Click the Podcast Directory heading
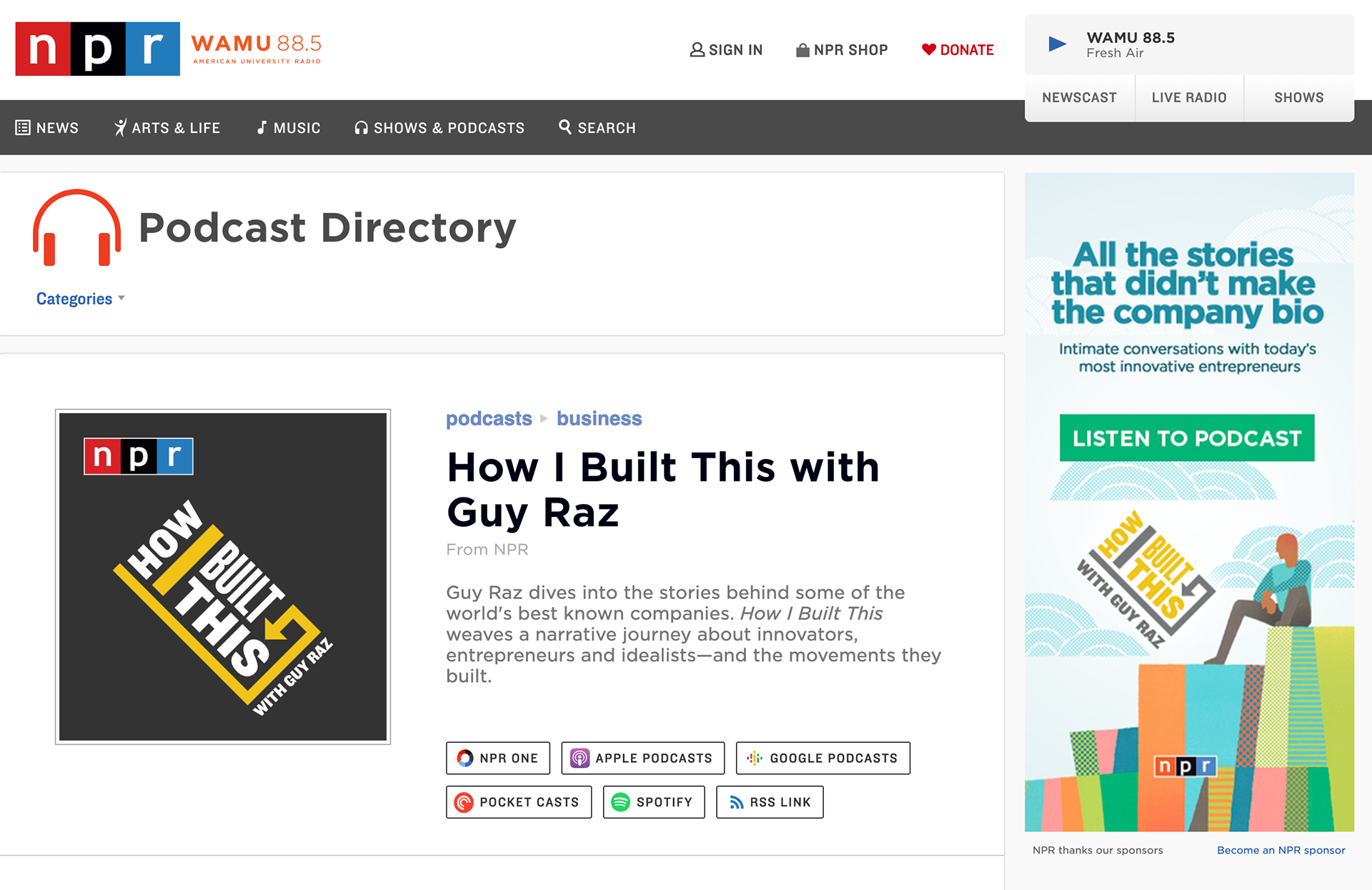Viewport: 1372px width, 890px height. click(x=327, y=229)
